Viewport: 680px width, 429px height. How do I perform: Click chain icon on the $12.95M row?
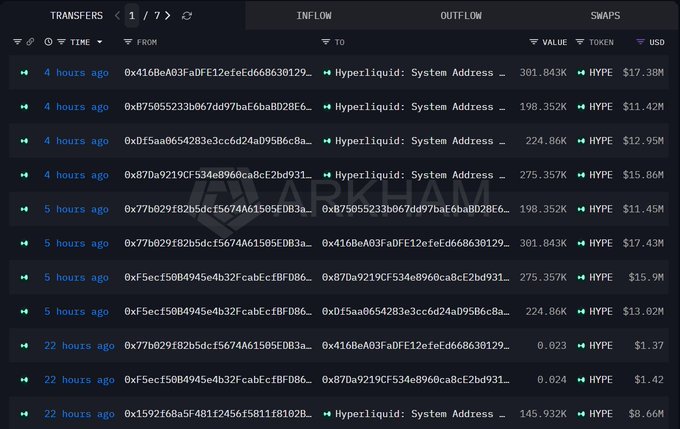point(24,141)
